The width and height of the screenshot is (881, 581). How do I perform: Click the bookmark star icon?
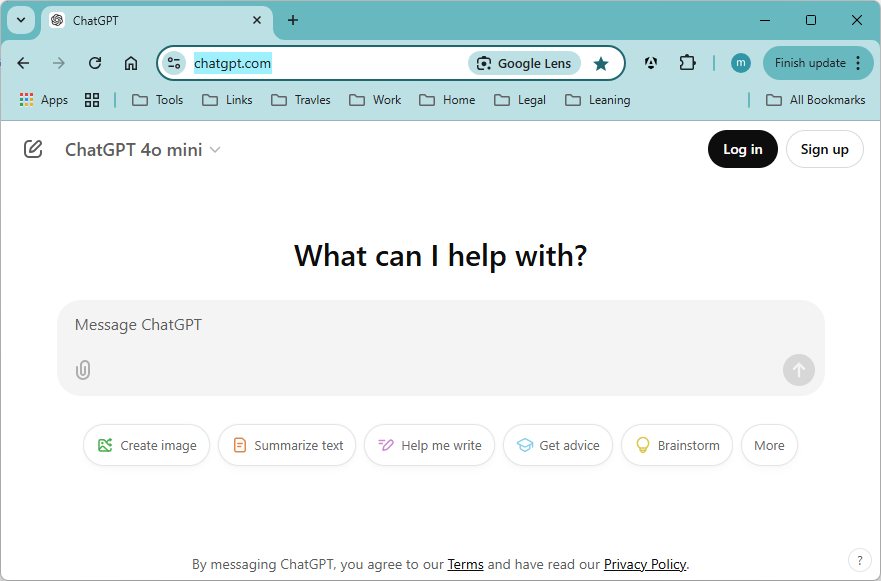click(601, 63)
